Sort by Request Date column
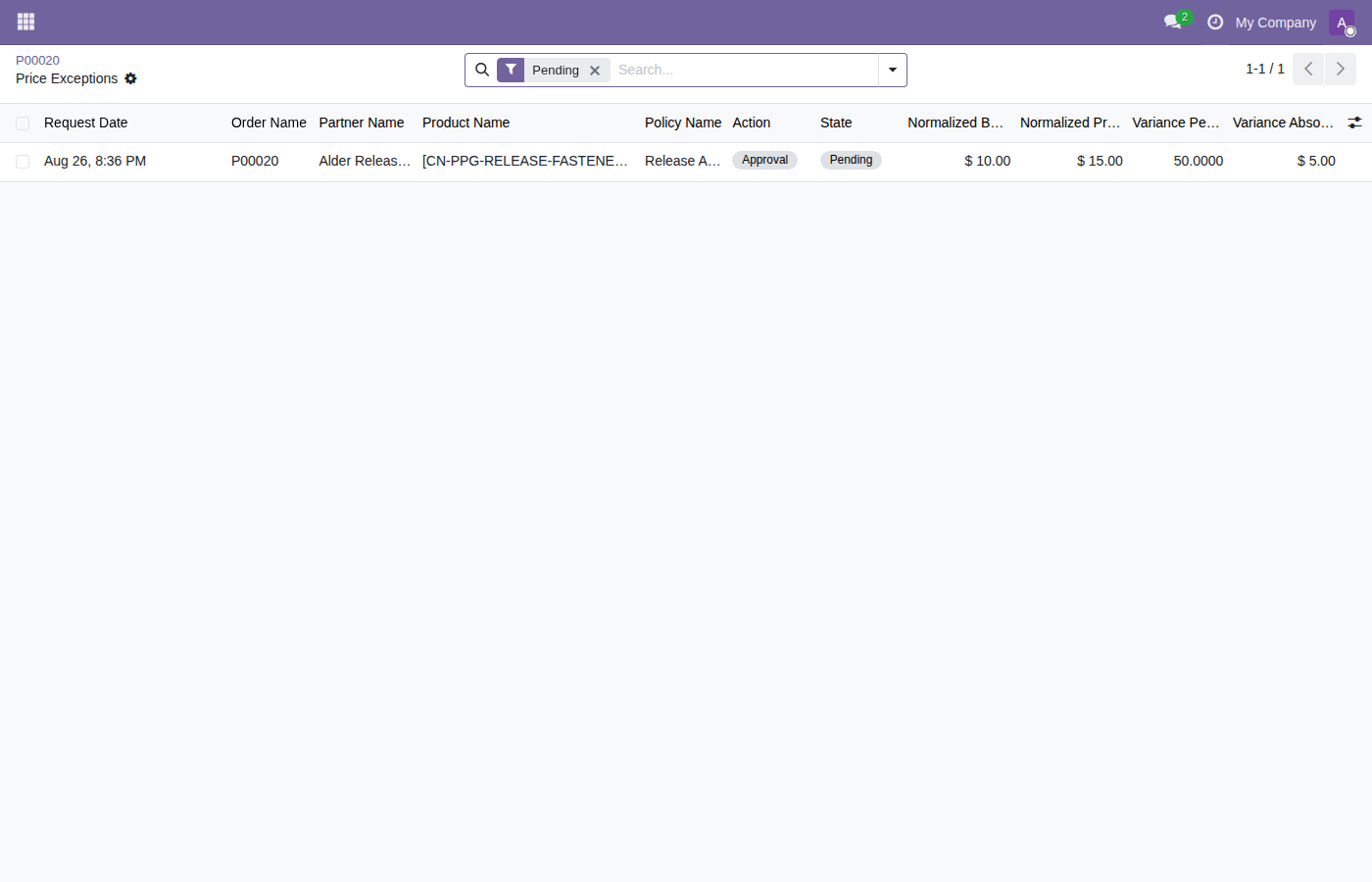This screenshot has height=882, width=1372. 86,122
